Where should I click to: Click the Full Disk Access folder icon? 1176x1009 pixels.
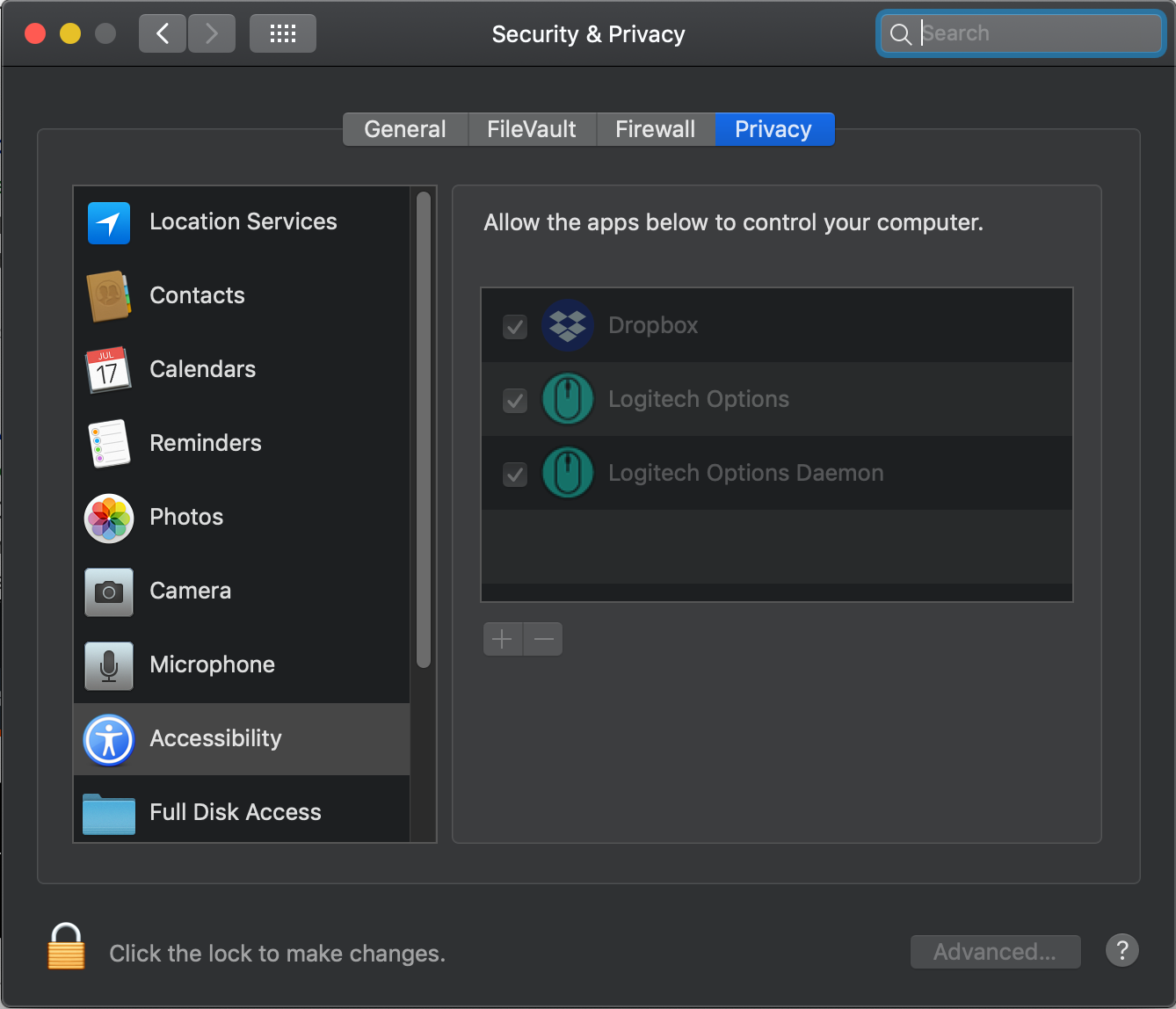(x=109, y=813)
